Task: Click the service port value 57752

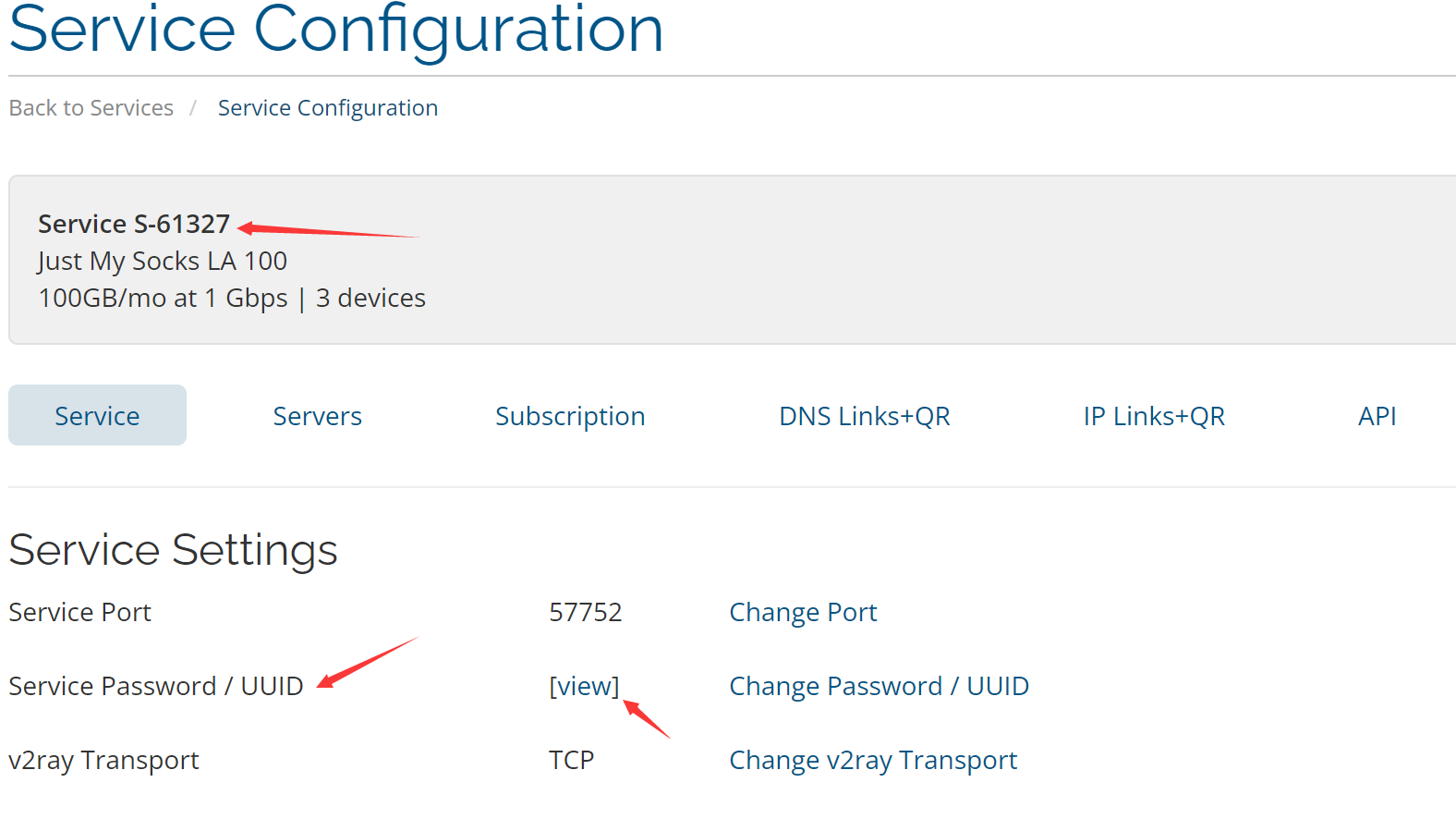Action: click(x=585, y=612)
